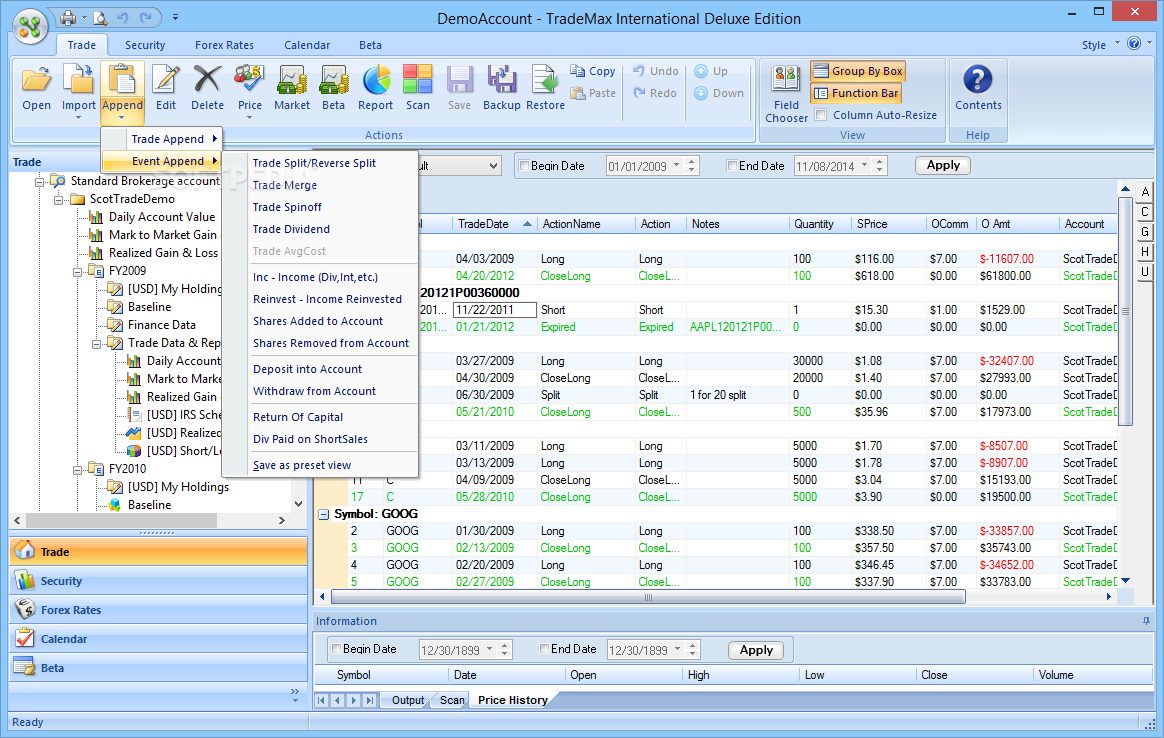Toggle End Date checkbox in Information panel
1164x738 pixels.
coord(544,649)
